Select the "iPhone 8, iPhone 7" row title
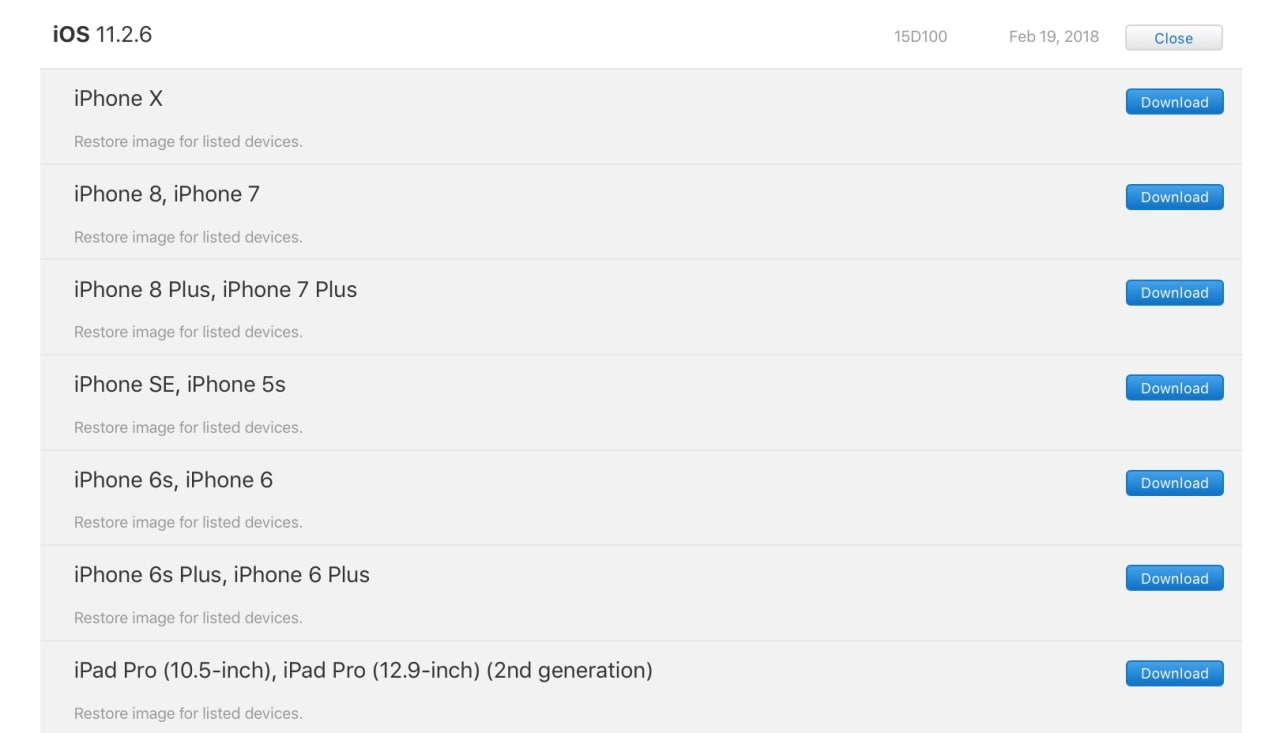 [167, 194]
